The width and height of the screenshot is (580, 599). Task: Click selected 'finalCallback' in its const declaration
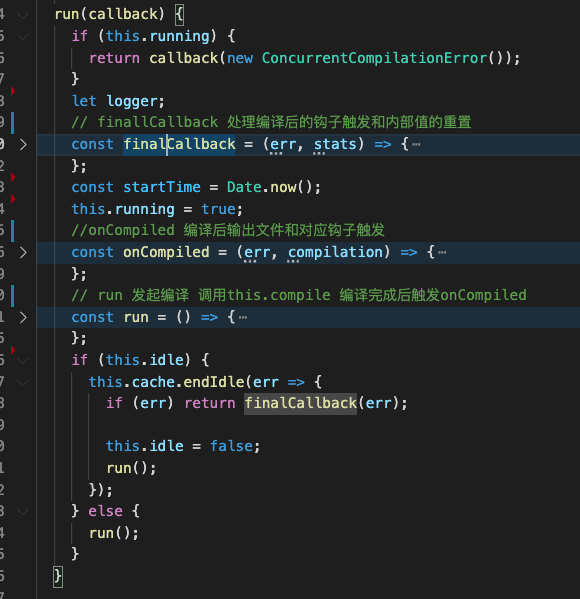179,144
